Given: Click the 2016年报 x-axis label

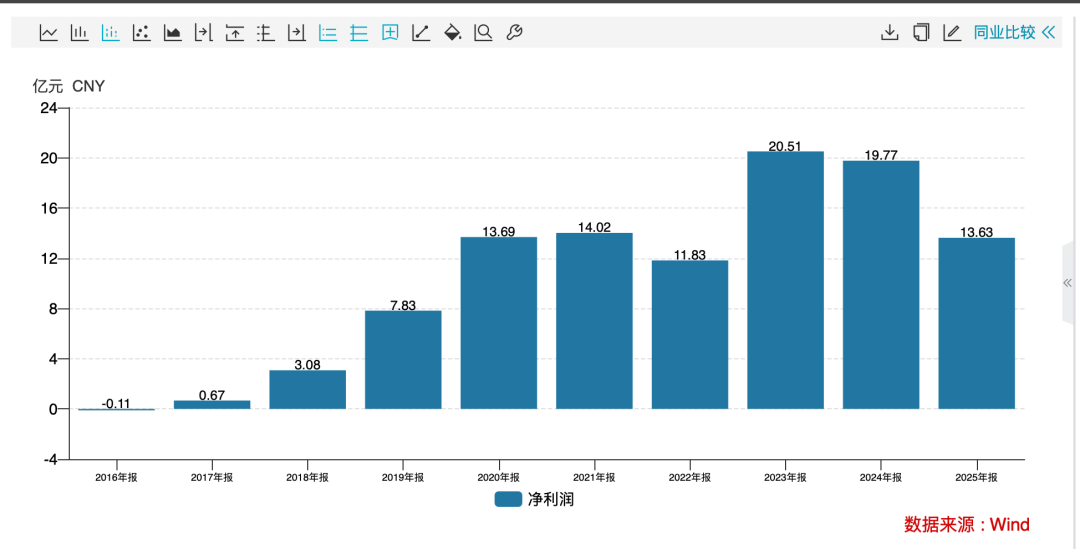Looking at the screenshot, I should [116, 478].
